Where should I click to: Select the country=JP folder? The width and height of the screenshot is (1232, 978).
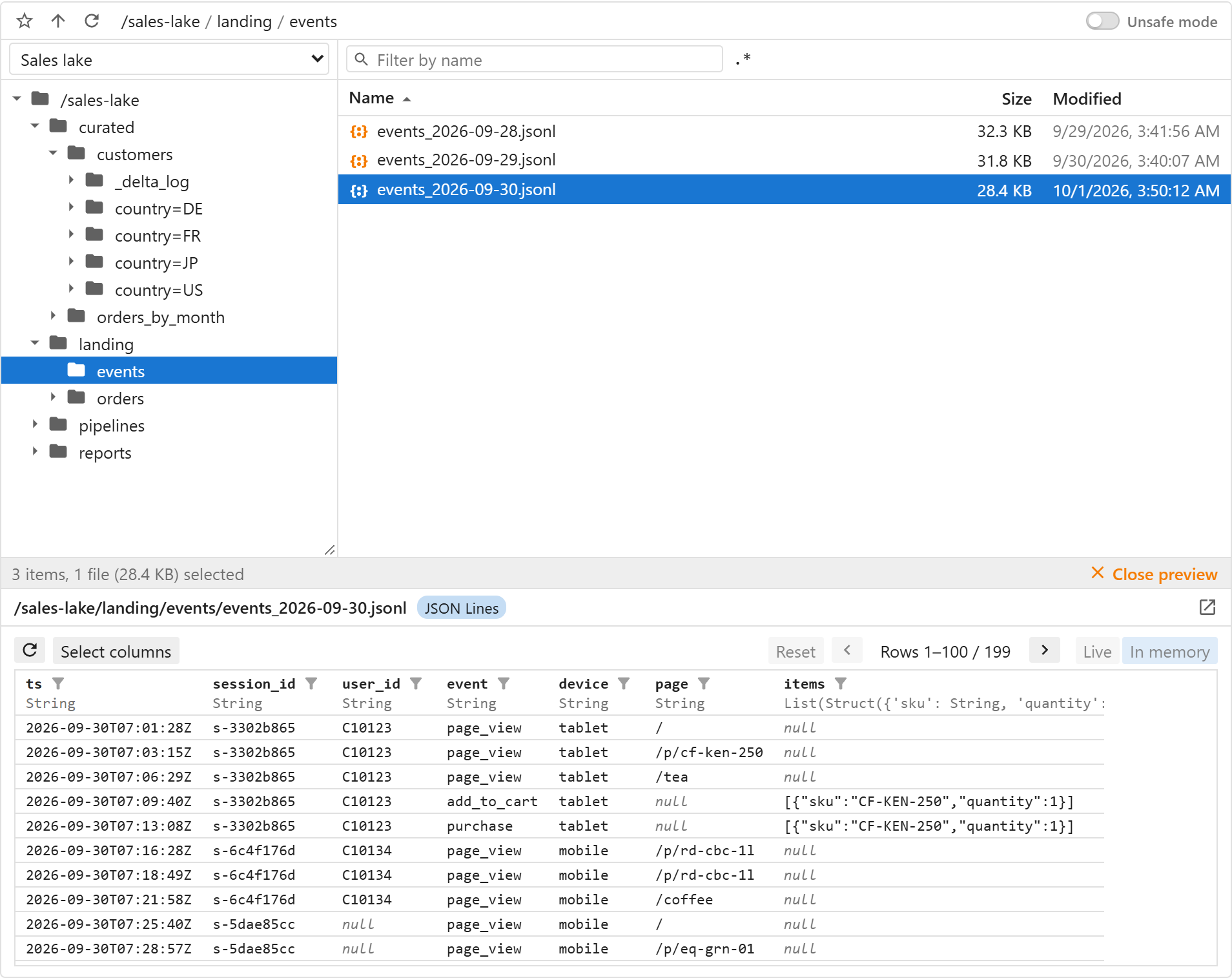(x=156, y=263)
